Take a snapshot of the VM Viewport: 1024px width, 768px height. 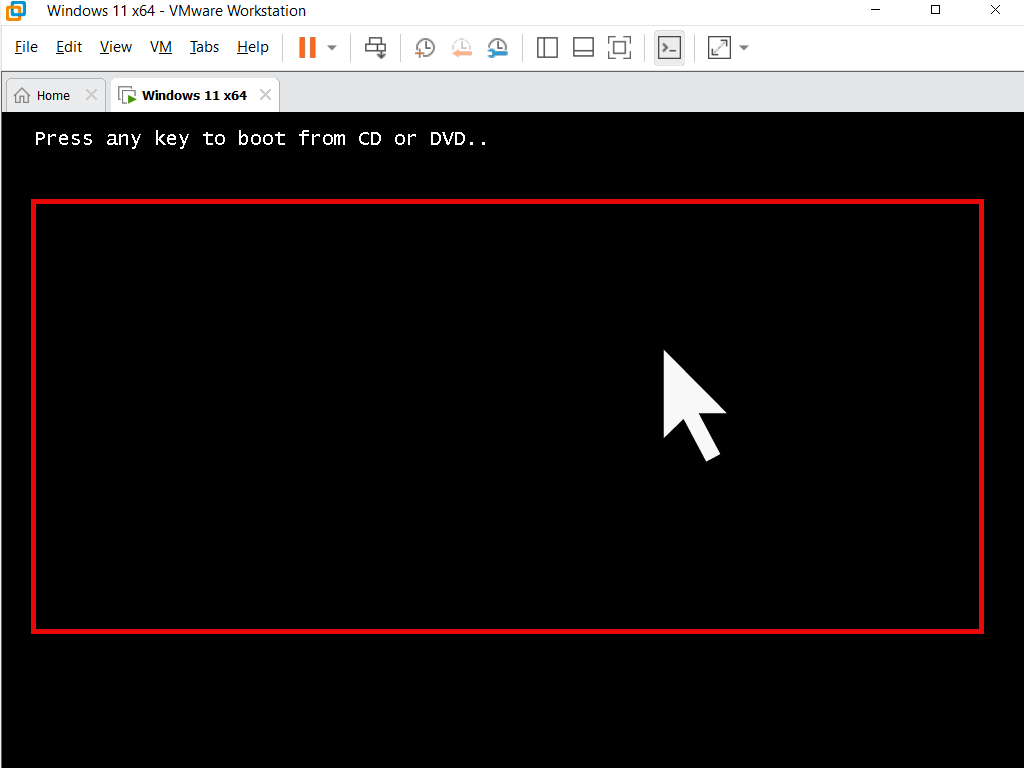click(424, 47)
